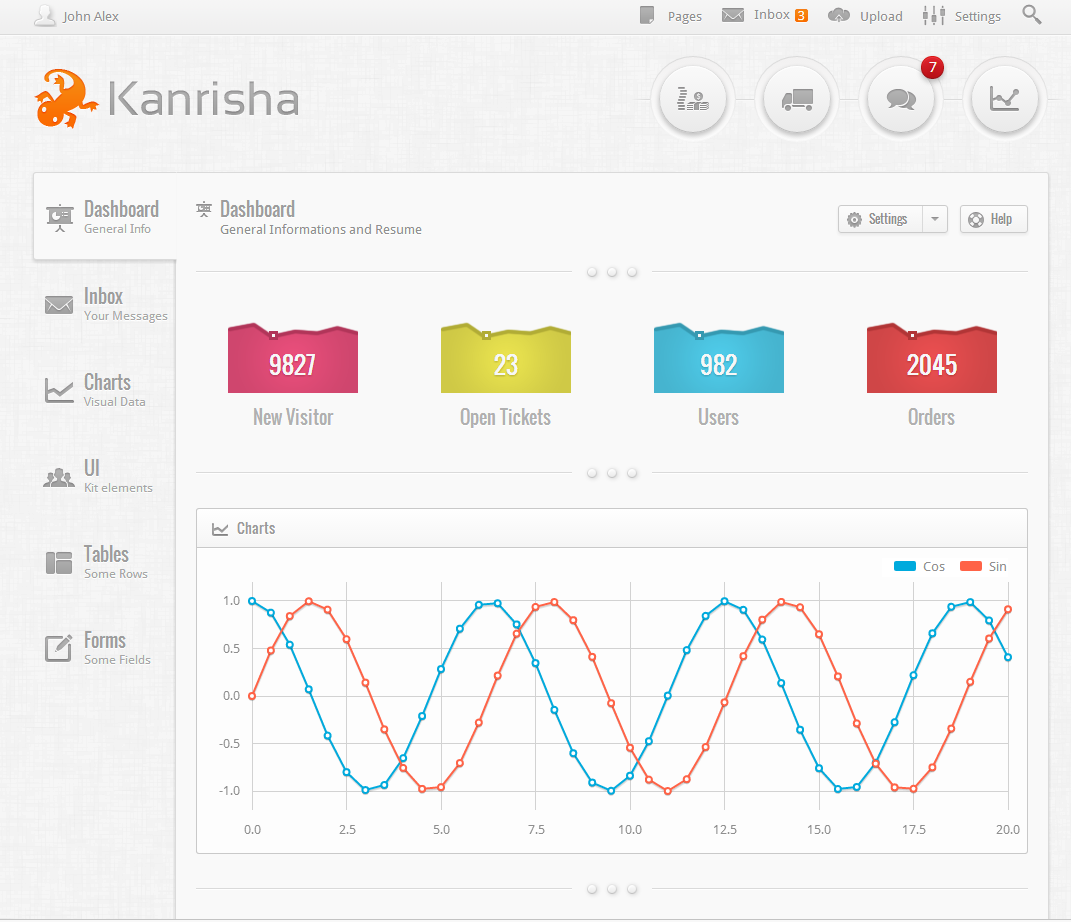Click the yellow 23 Open Tickets tile
Viewport: 1071px width, 922px height.
(506, 358)
